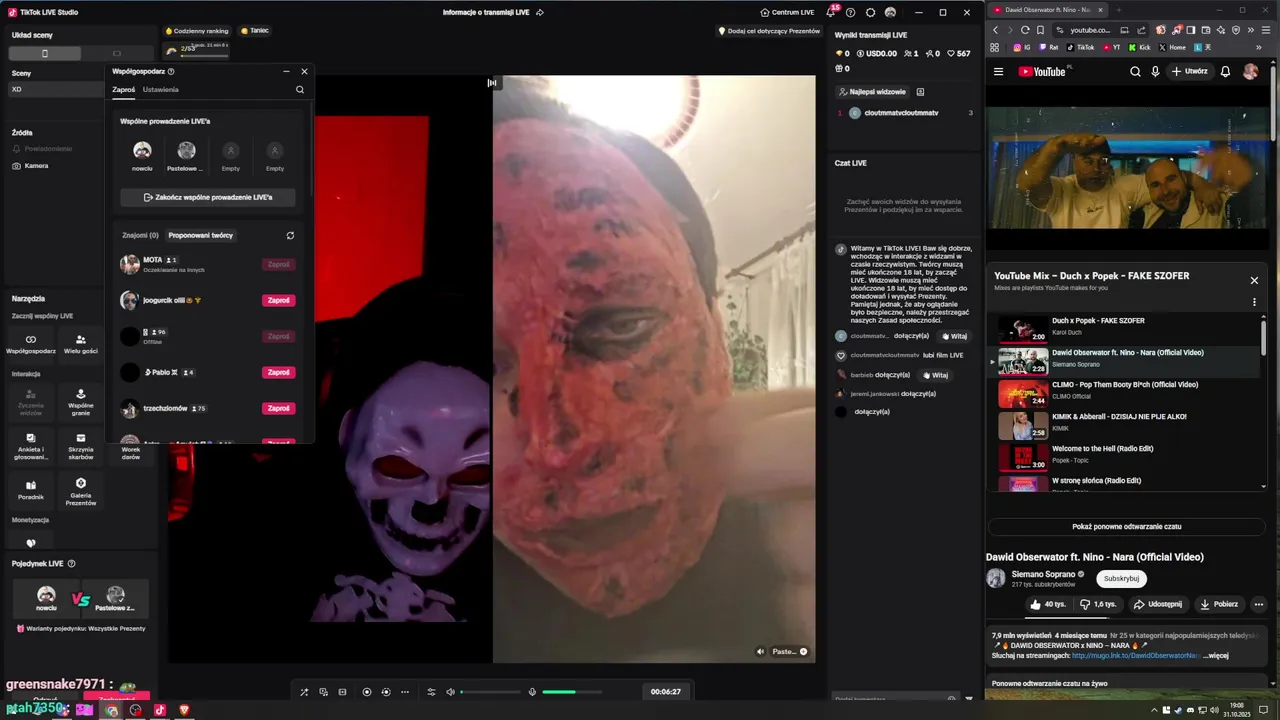
Task: Mute the speaker volume icon
Action: tap(450, 692)
